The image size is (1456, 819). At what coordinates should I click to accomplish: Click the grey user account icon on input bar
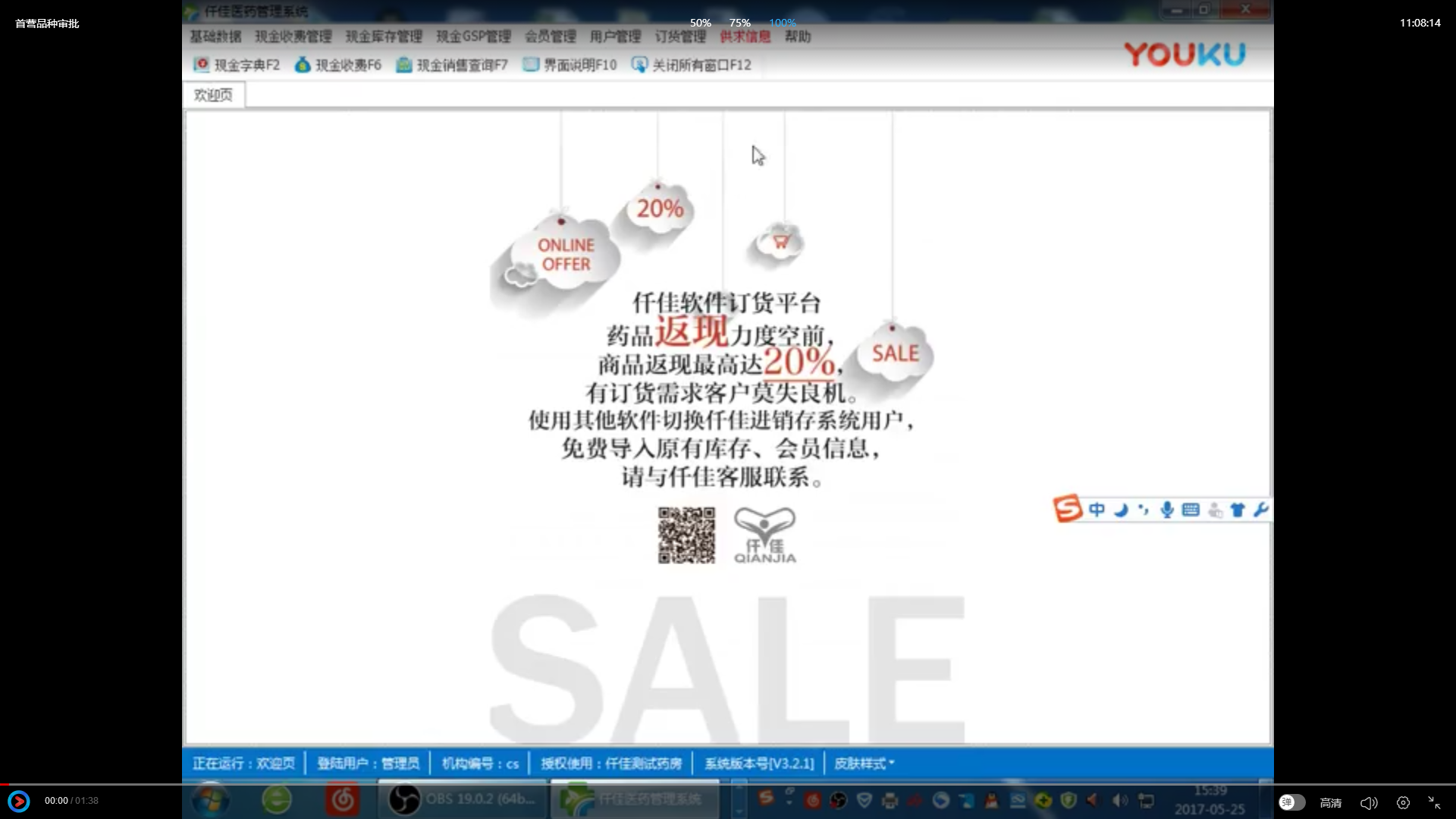pyautogui.click(x=1215, y=510)
